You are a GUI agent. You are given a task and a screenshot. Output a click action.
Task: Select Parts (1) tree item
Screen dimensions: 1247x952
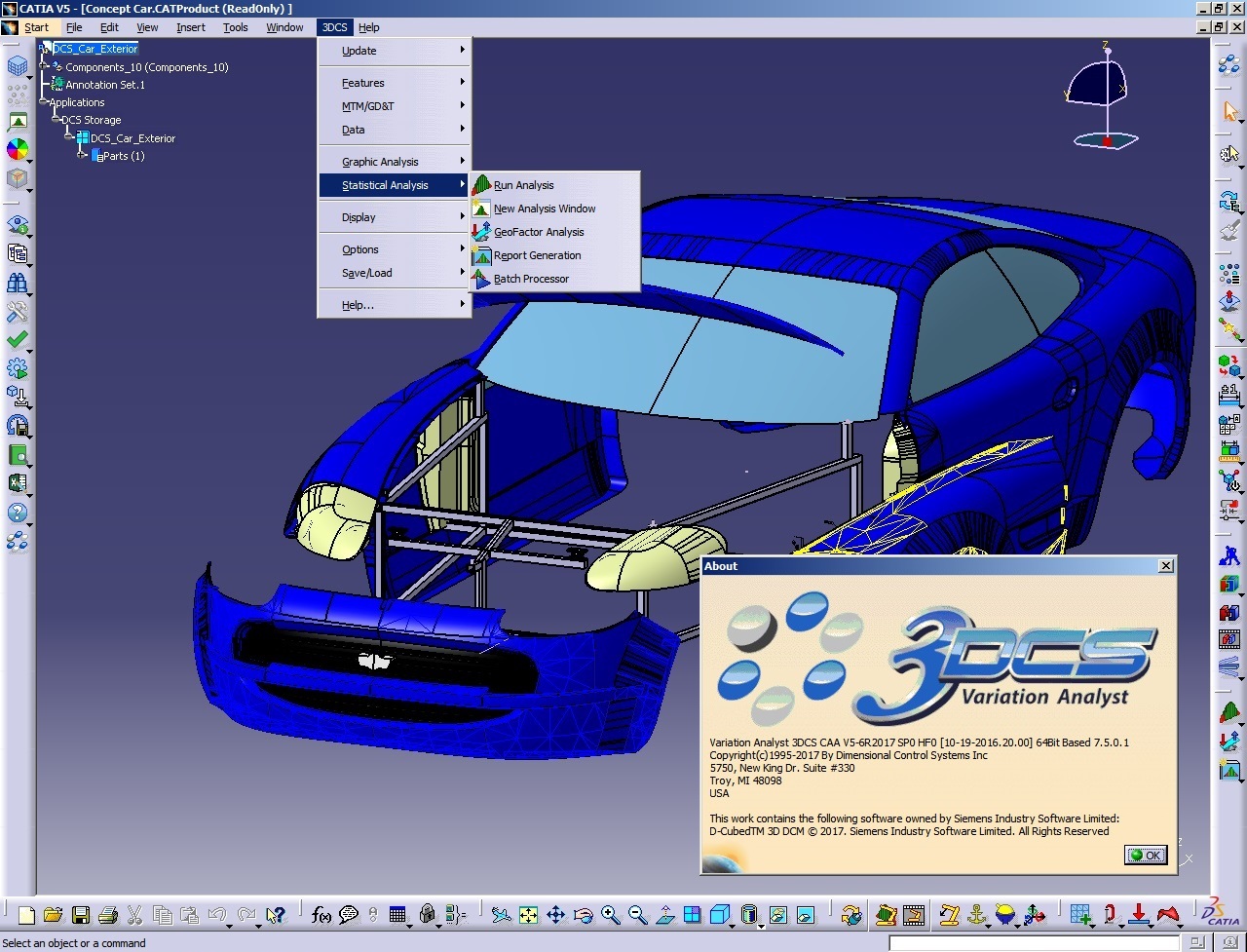coord(123,156)
